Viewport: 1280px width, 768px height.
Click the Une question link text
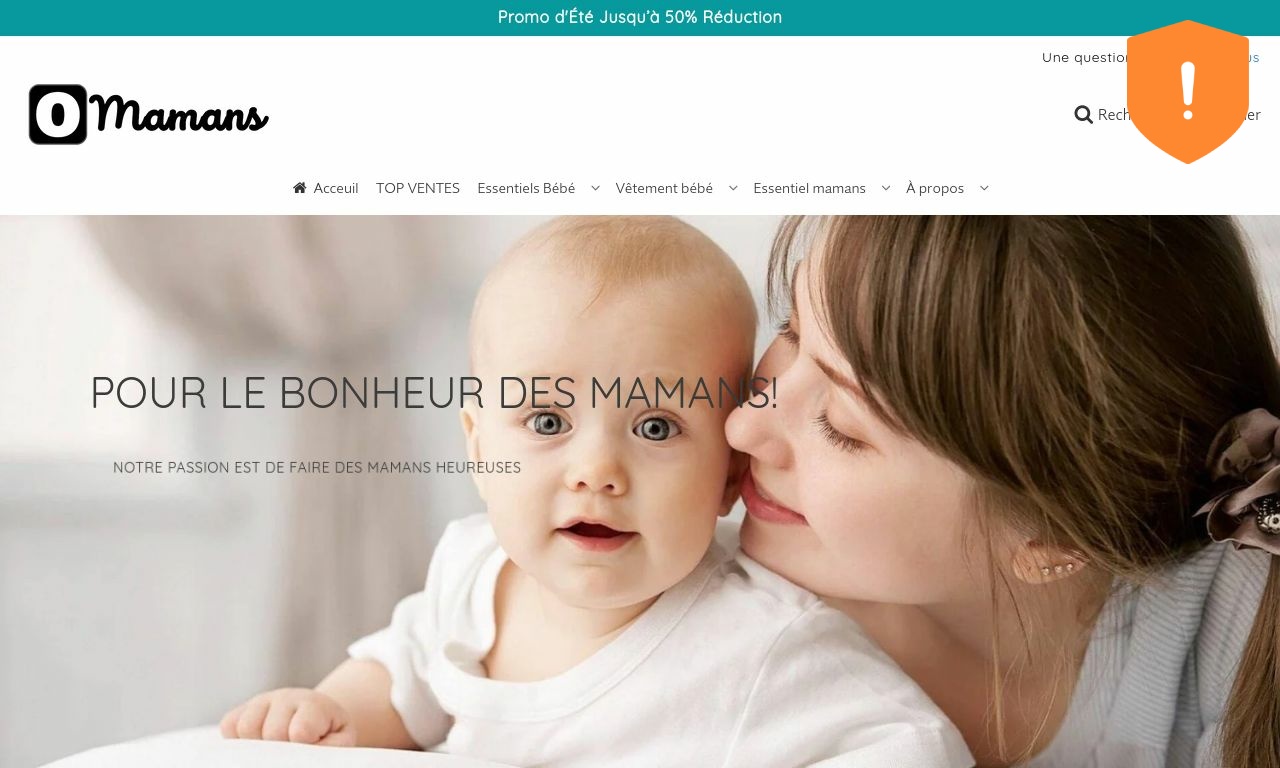point(1085,57)
